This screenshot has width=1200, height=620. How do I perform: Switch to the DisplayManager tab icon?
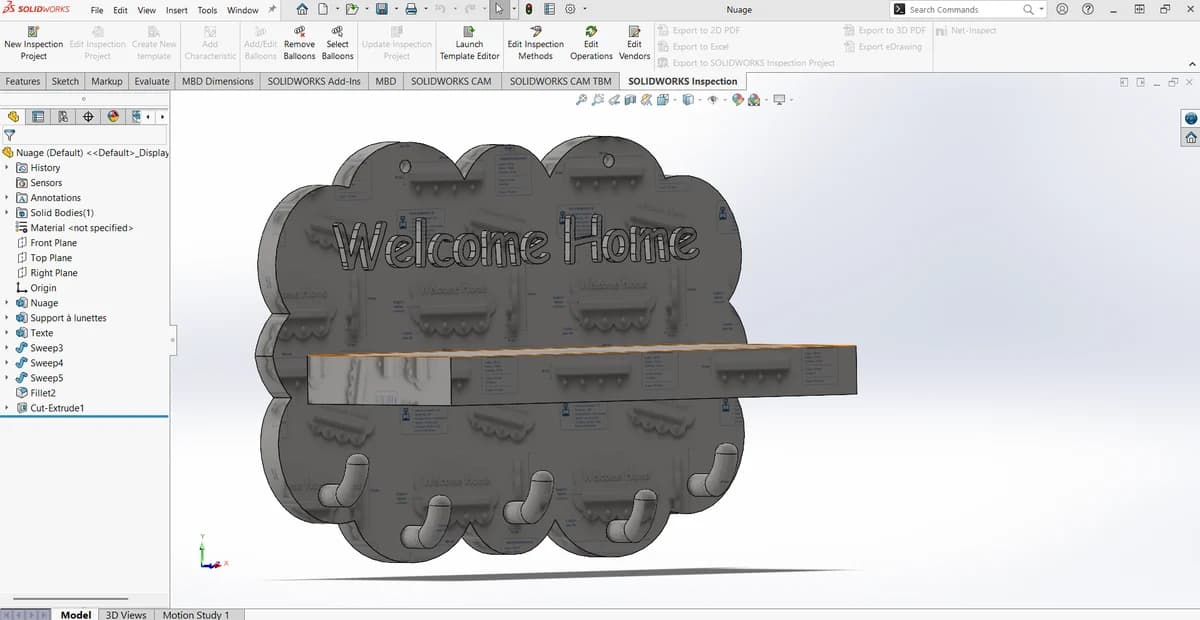tap(113, 116)
